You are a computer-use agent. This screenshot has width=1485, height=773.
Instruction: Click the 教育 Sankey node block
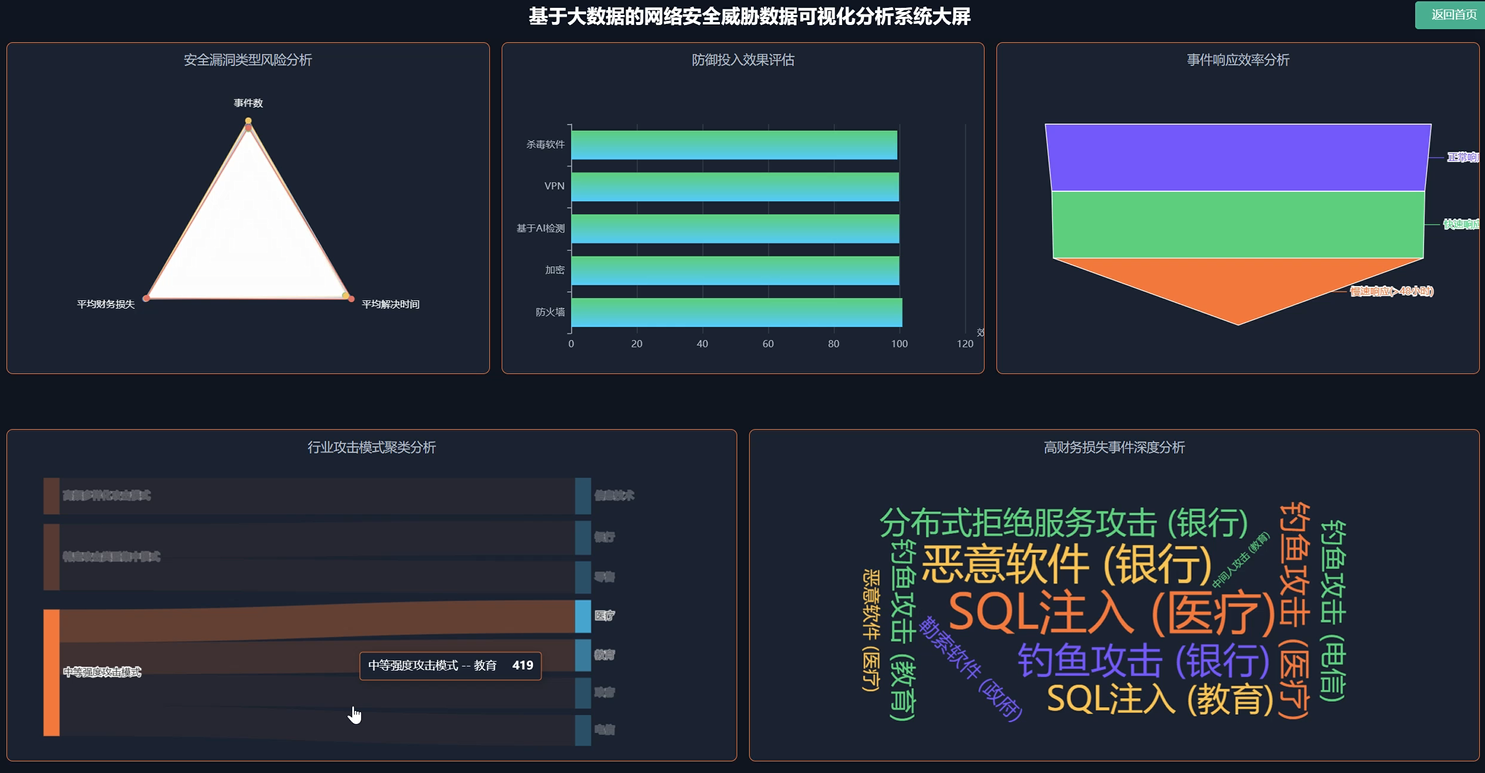[583, 655]
